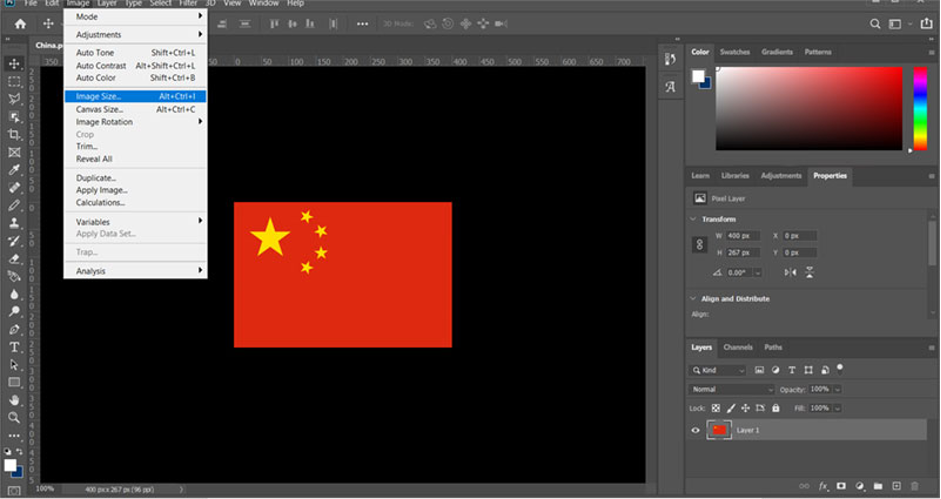Select the Pen tool
Viewport: 941px width, 499px height.
pos(14,330)
